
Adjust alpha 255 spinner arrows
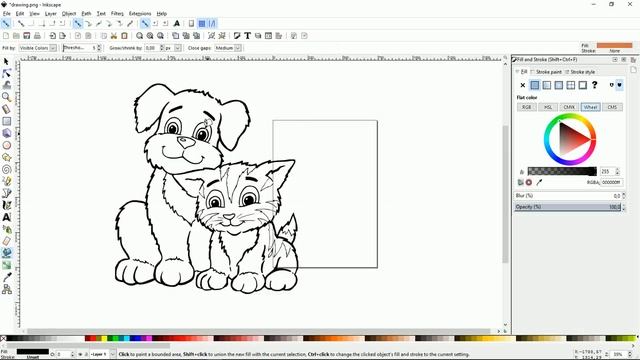coord(618,171)
